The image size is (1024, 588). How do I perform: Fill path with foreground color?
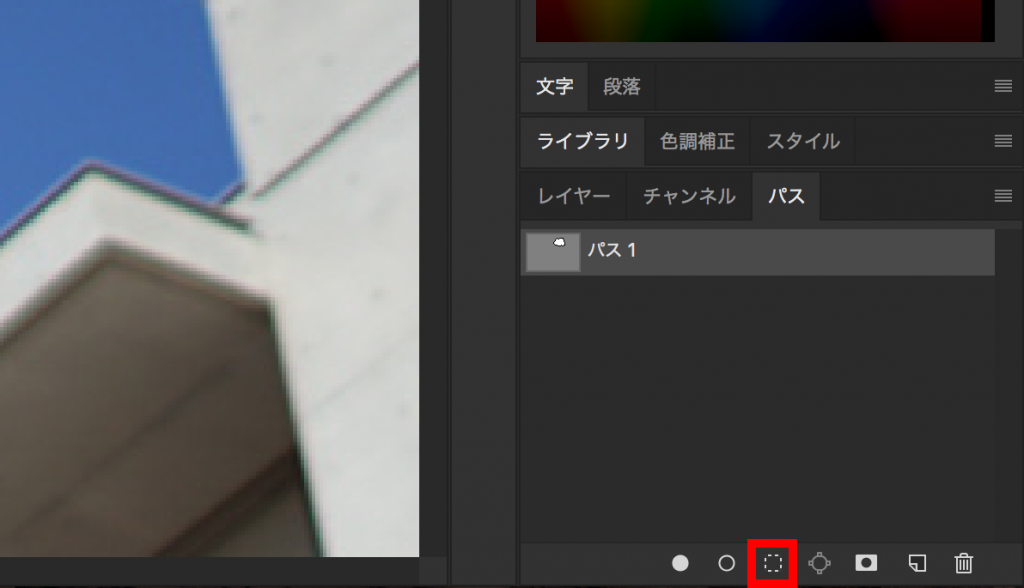[680, 563]
